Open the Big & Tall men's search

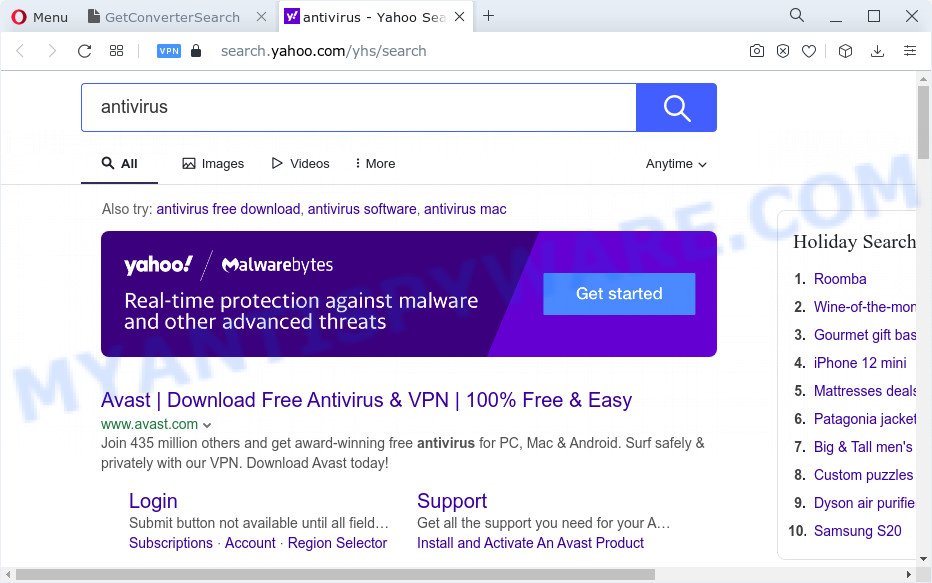click(x=863, y=447)
